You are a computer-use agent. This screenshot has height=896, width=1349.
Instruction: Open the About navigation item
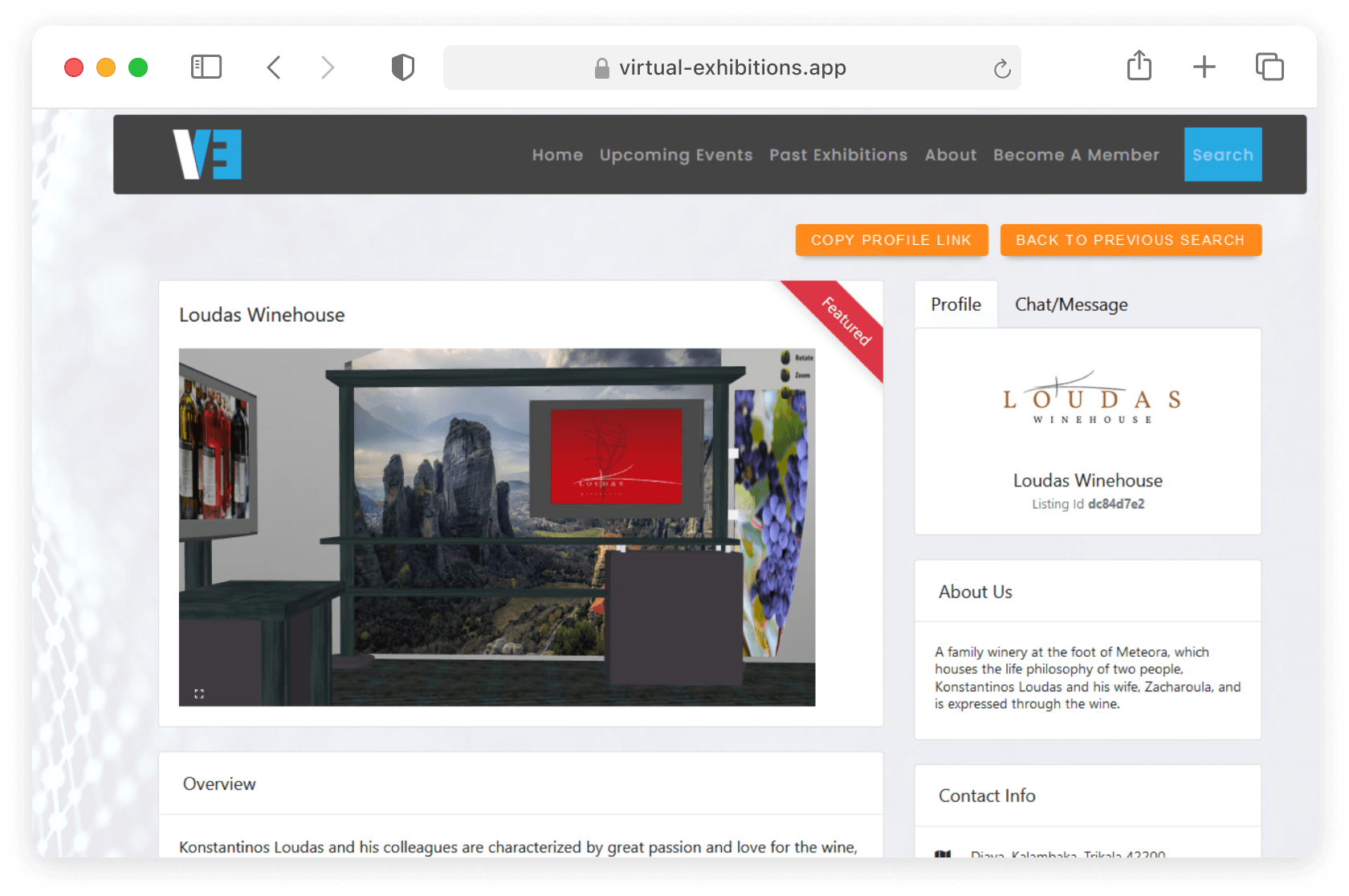point(951,155)
